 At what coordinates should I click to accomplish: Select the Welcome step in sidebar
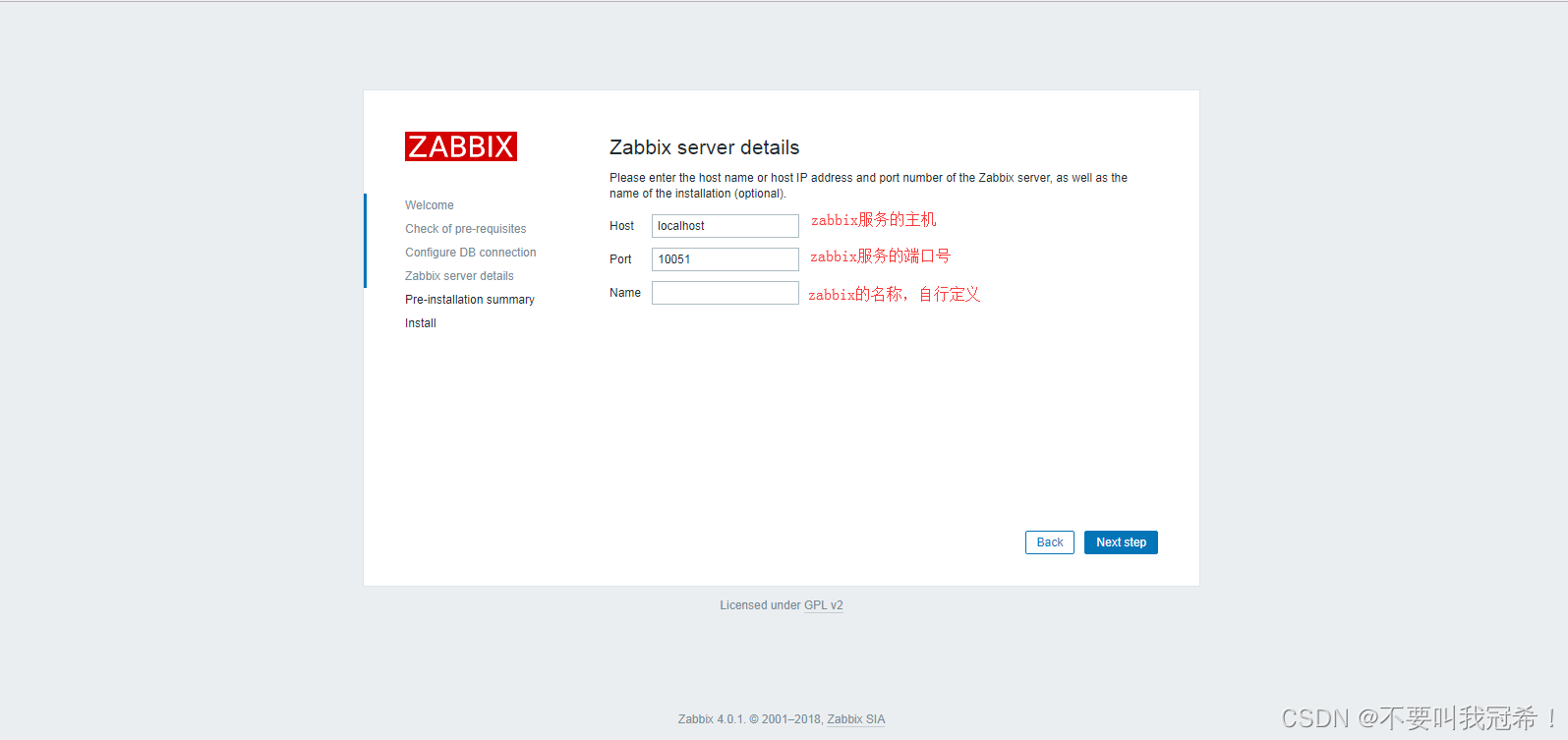pos(430,205)
